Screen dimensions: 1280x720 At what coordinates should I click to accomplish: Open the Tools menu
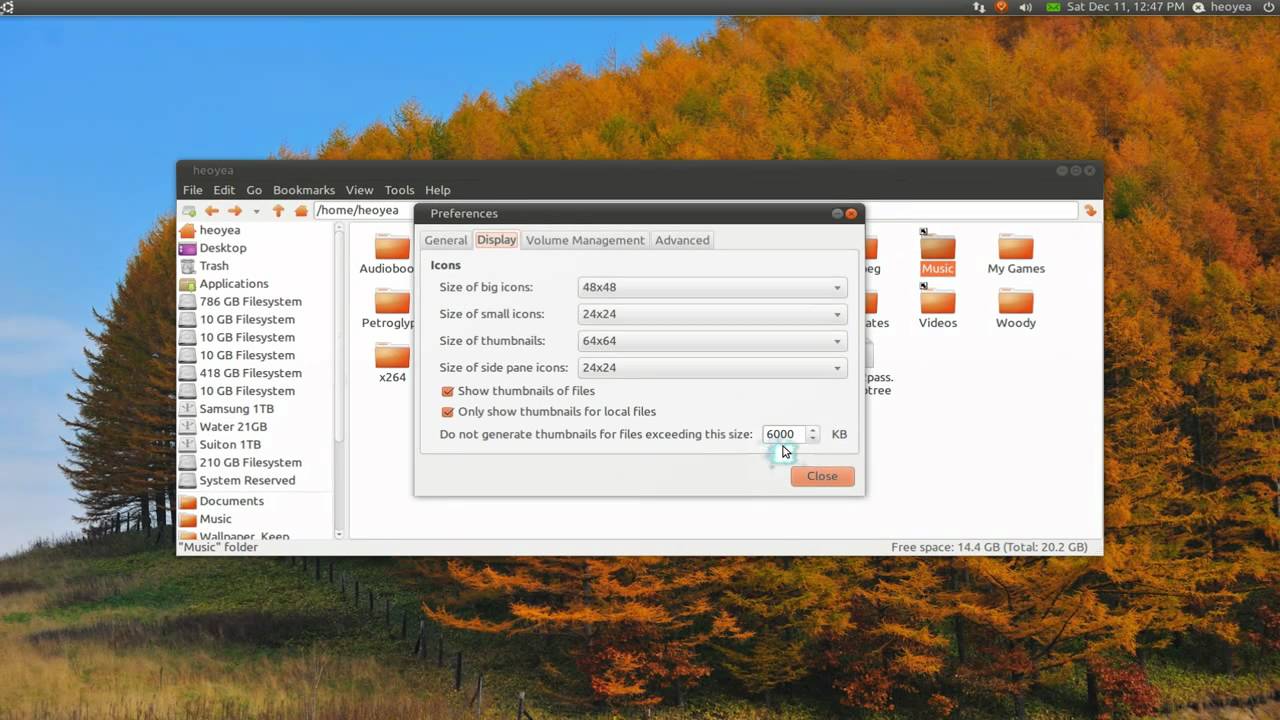(x=399, y=190)
